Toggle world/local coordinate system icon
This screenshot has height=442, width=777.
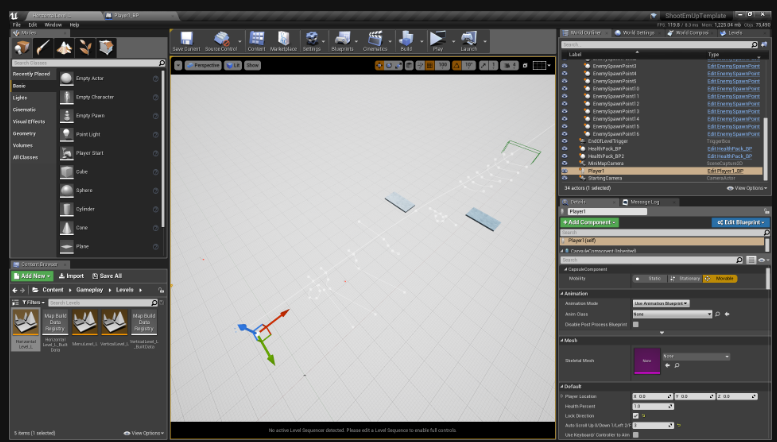tap(409, 65)
